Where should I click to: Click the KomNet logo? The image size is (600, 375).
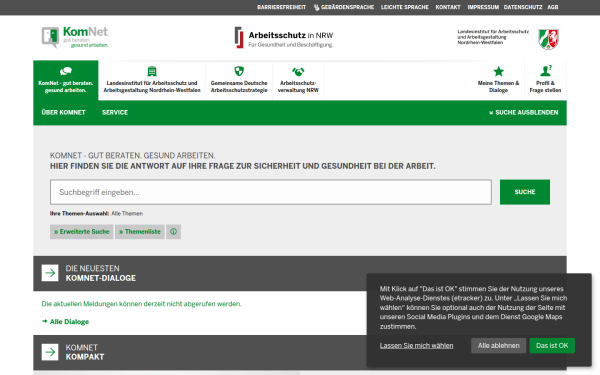coord(75,37)
